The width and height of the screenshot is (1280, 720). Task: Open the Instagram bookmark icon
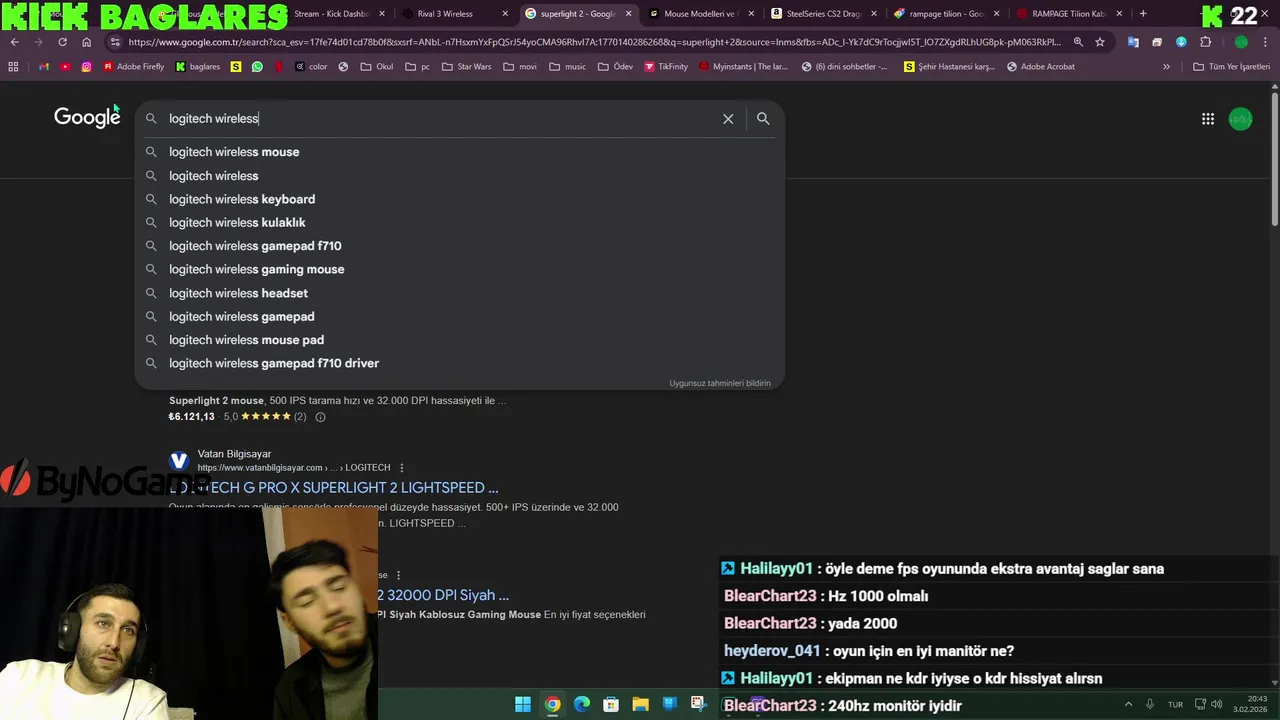(86, 67)
